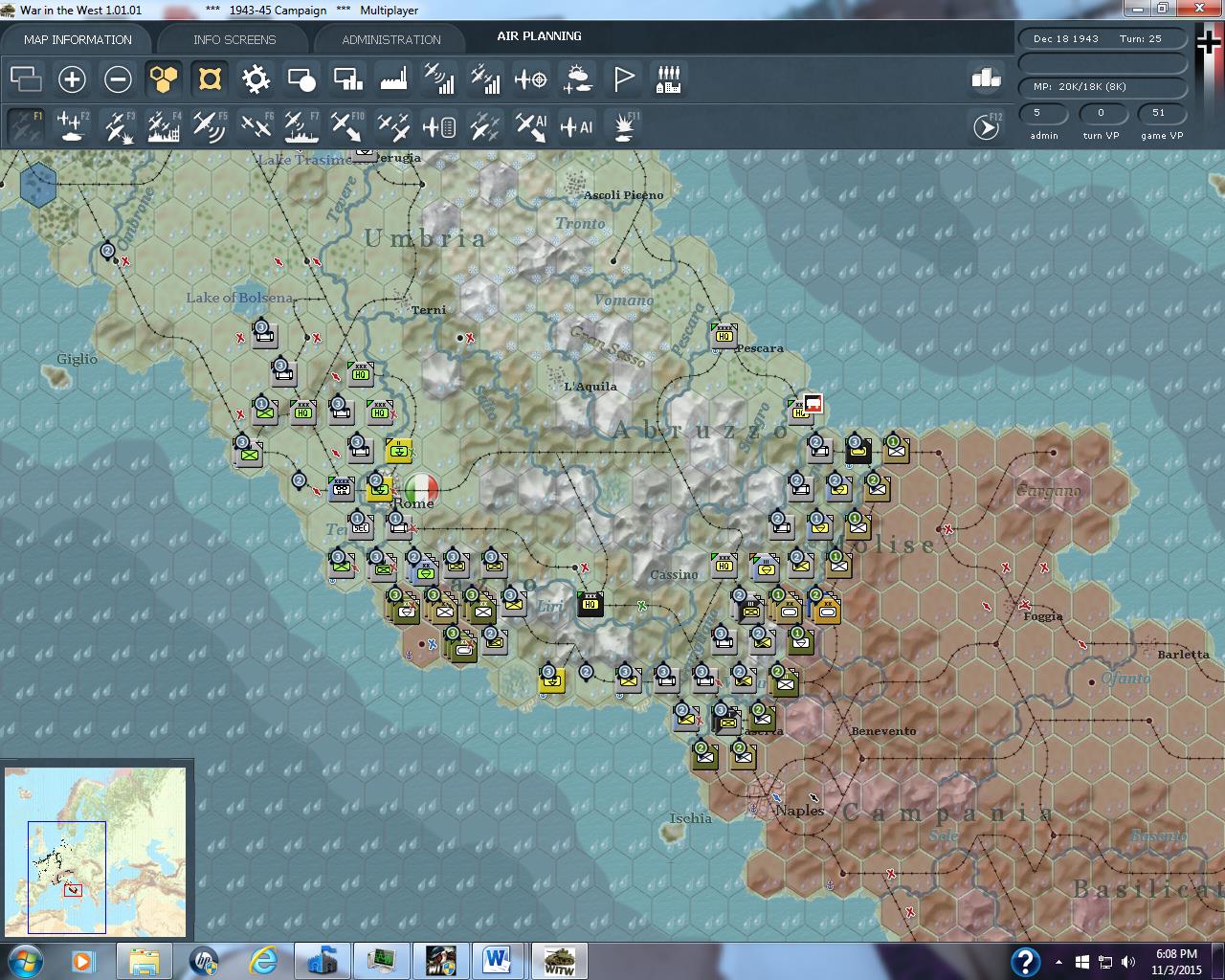Open the gear preferences icon
Image resolution: width=1225 pixels, height=980 pixels.
pos(256,78)
